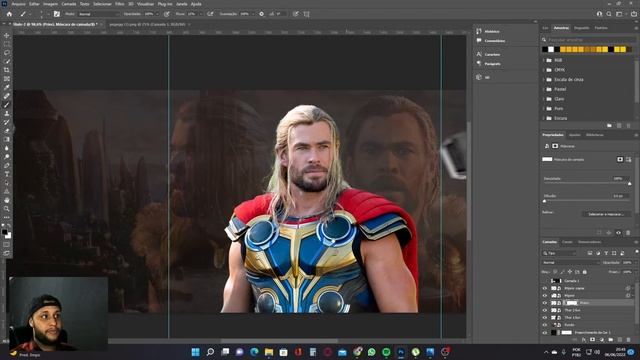Image resolution: width=640 pixels, height=360 pixels.
Task: Select the Rectangular Marquee tool
Action: pos(7,44)
